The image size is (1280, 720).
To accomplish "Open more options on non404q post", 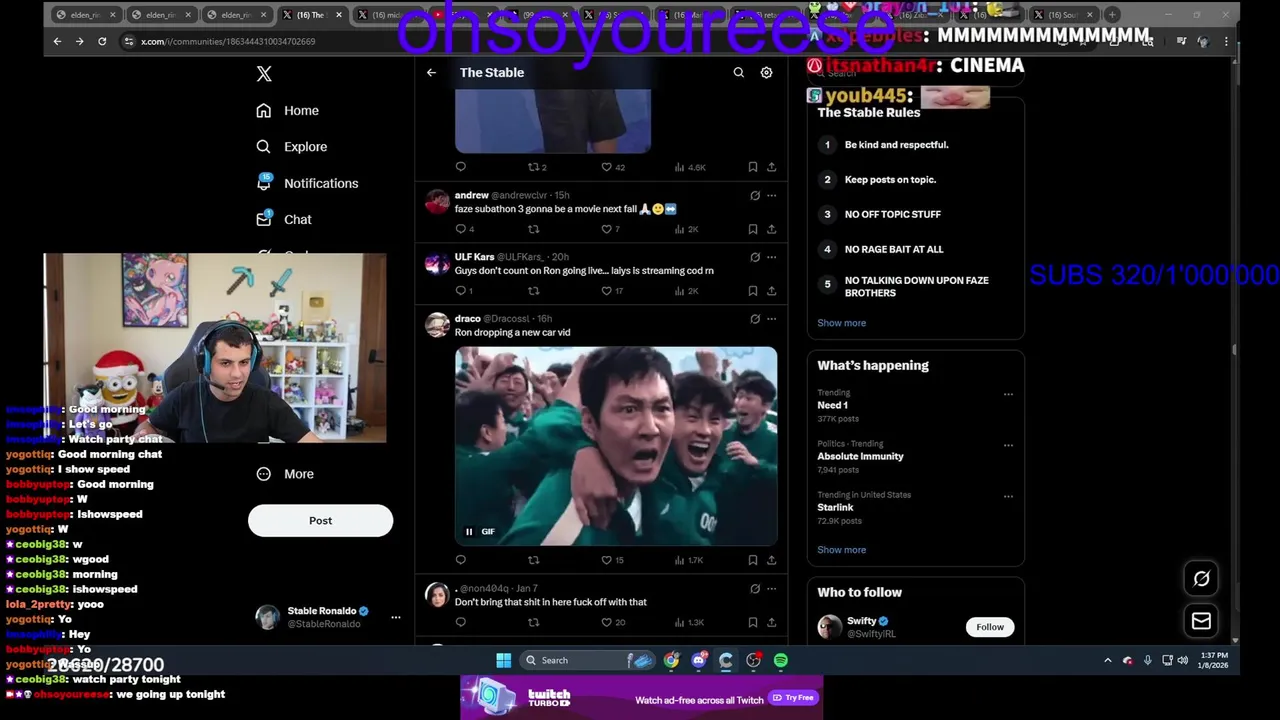I will (x=771, y=589).
